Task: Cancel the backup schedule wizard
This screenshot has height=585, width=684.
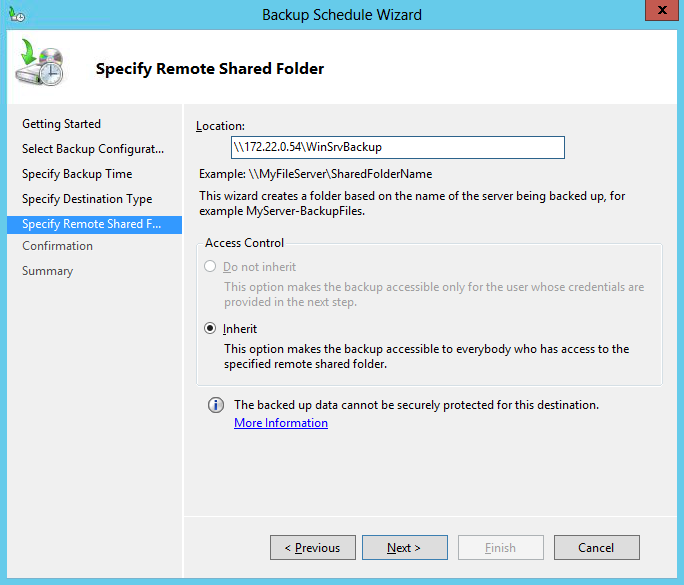Action: 596,548
